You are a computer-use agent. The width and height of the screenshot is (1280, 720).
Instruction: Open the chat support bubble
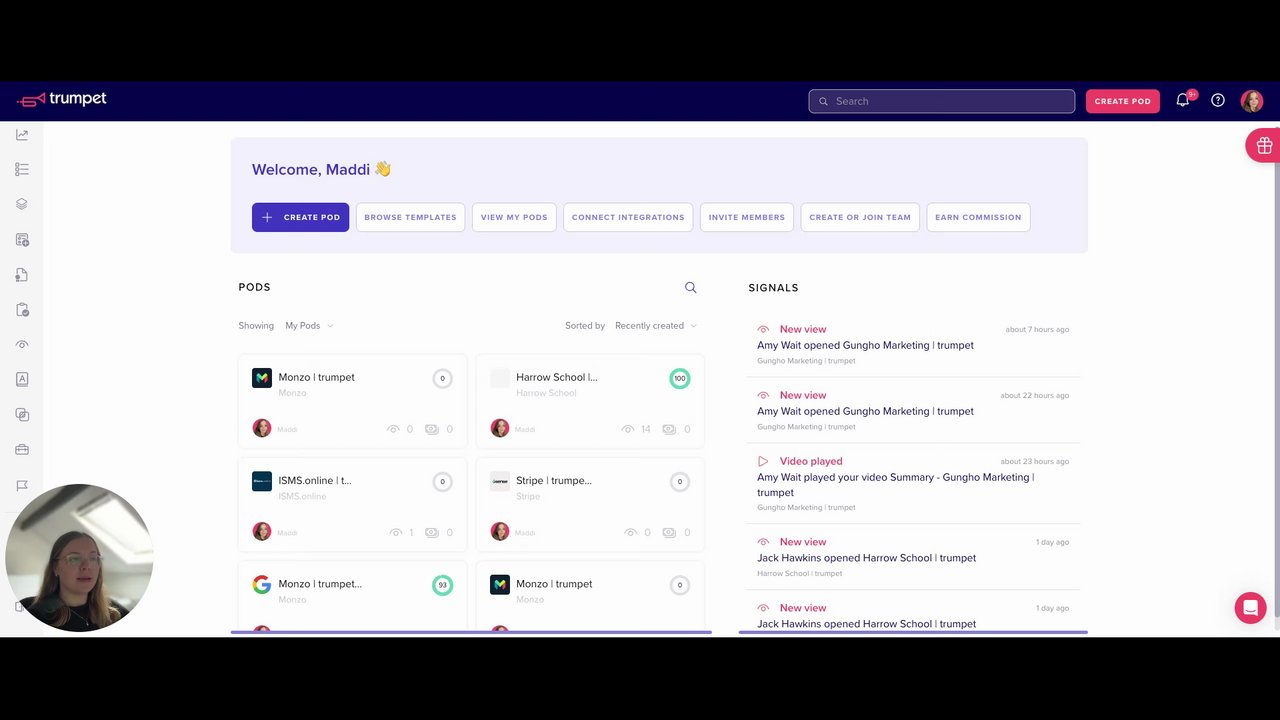point(1250,608)
